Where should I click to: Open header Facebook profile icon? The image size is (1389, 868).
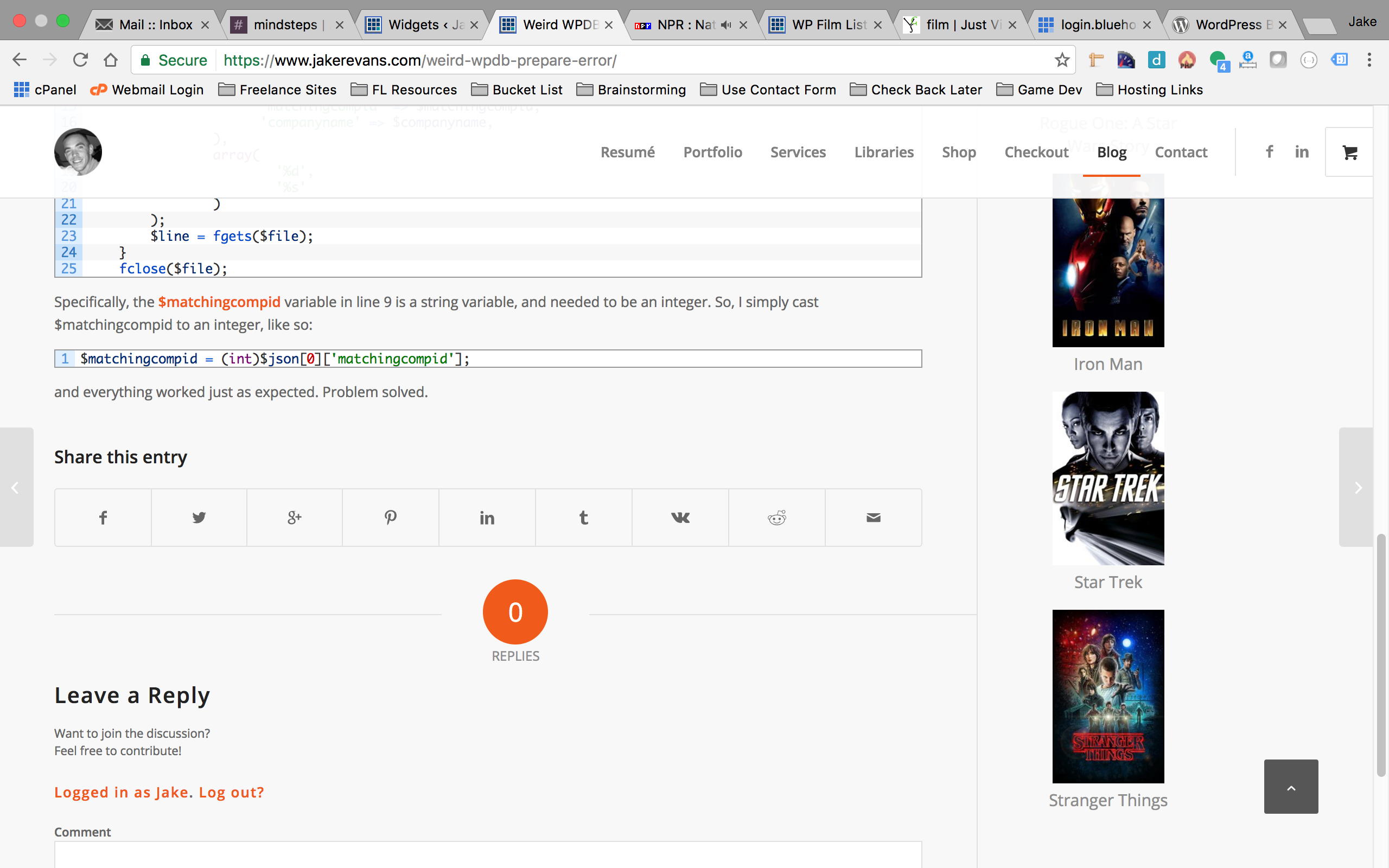coord(1269,151)
